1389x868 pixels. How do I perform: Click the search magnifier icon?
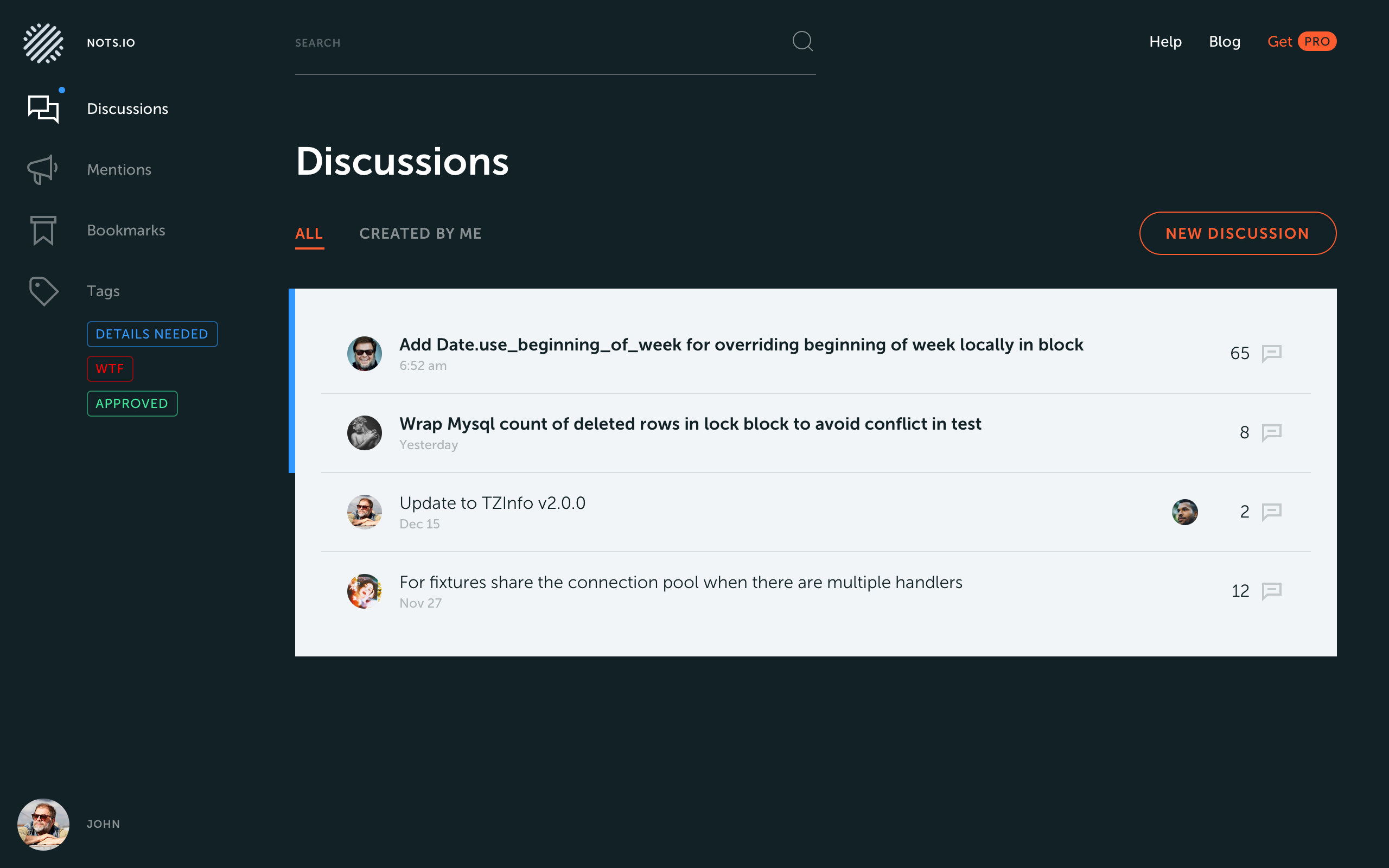[802, 41]
